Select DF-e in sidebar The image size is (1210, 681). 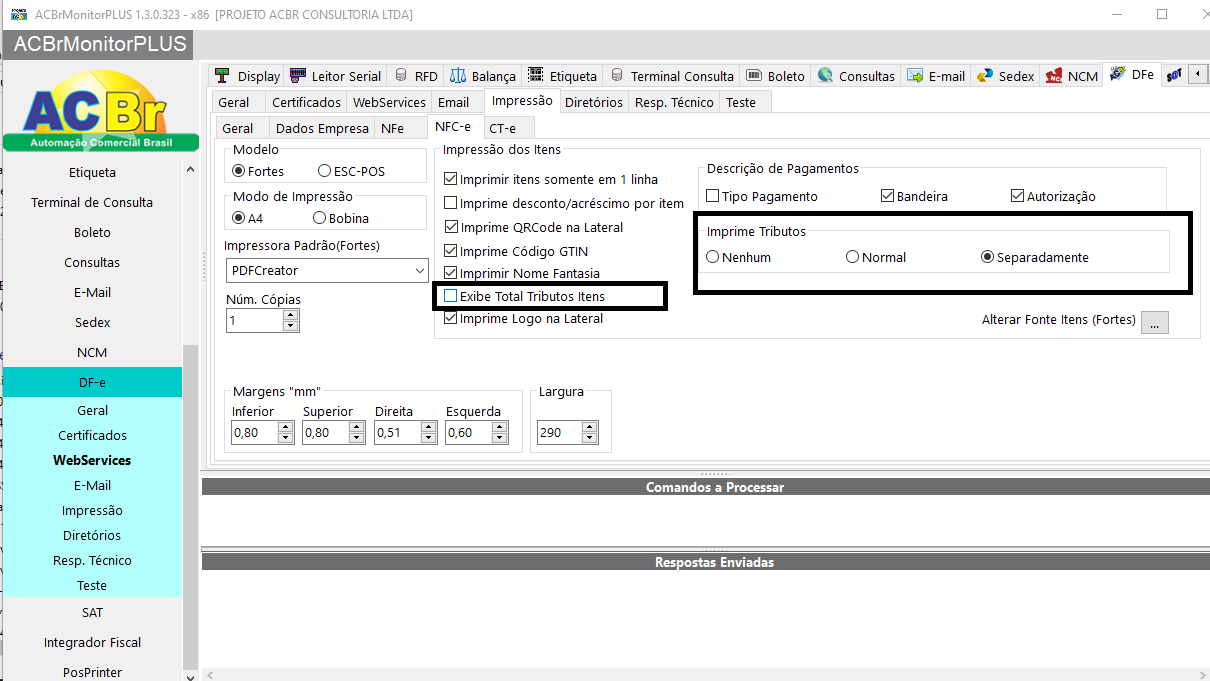pos(92,382)
